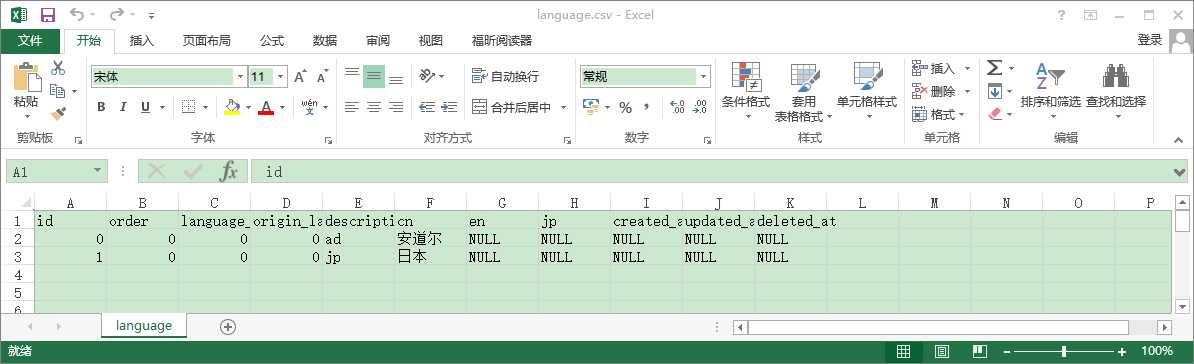Open the 文件 file tab
The image size is (1194, 364).
(30, 40)
